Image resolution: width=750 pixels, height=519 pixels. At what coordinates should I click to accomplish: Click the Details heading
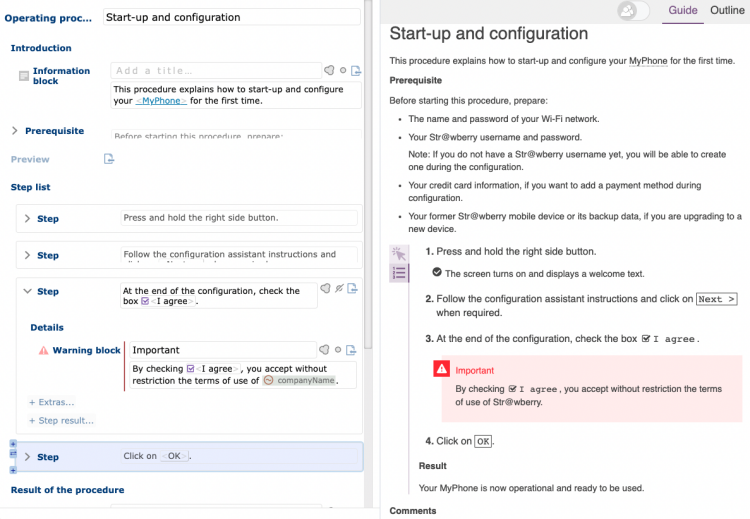coord(47,328)
